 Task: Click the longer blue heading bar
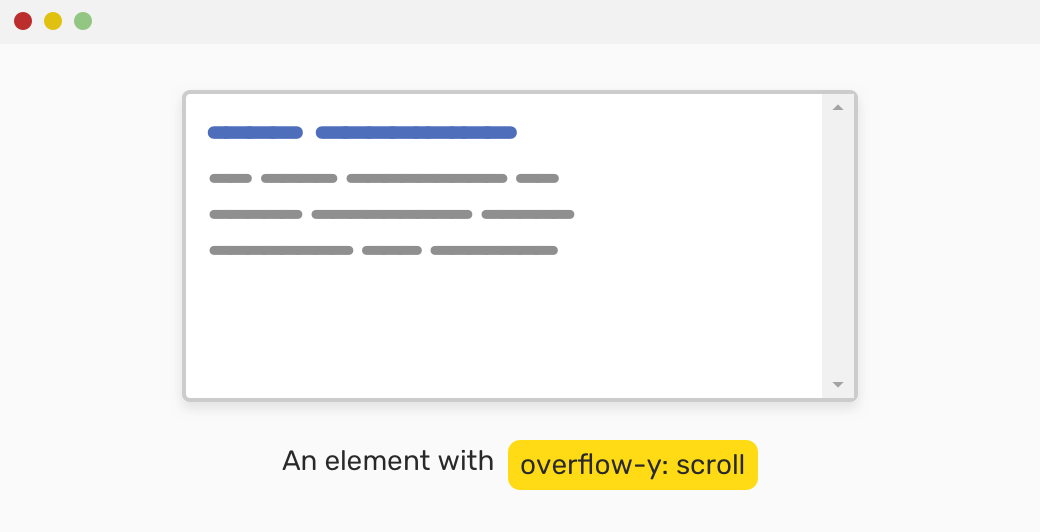pyautogui.click(x=416, y=133)
